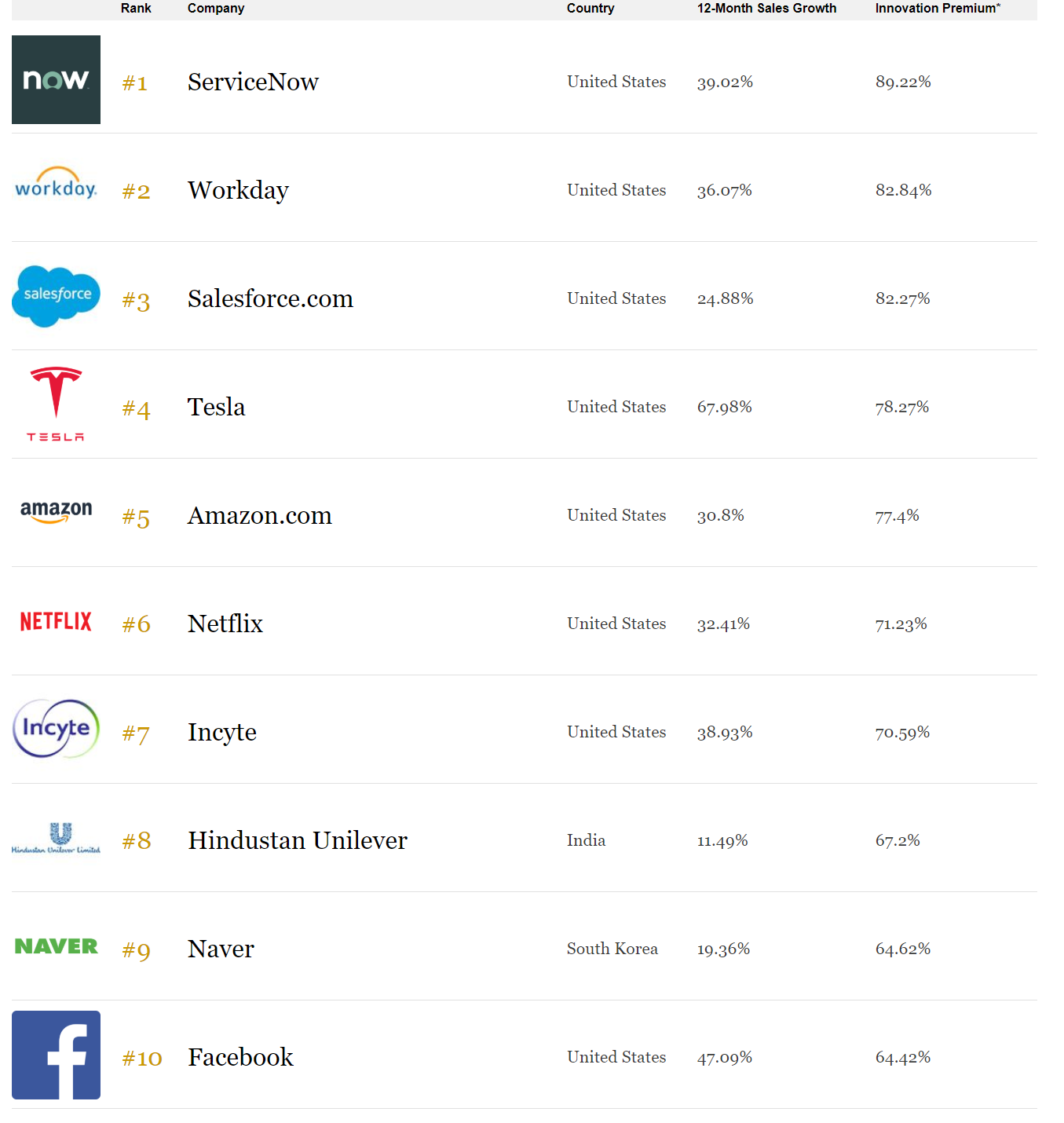Click the Company column header

pos(216,9)
